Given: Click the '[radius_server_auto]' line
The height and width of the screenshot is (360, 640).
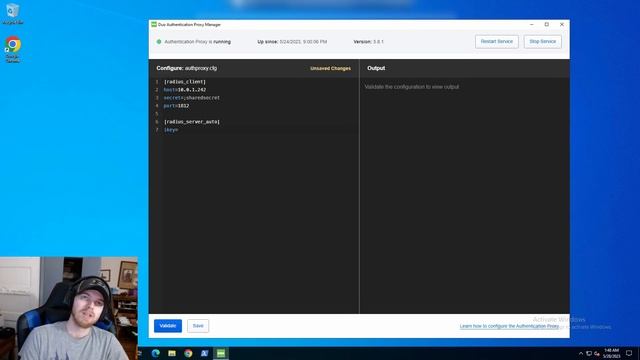Looking at the screenshot, I should point(191,122).
